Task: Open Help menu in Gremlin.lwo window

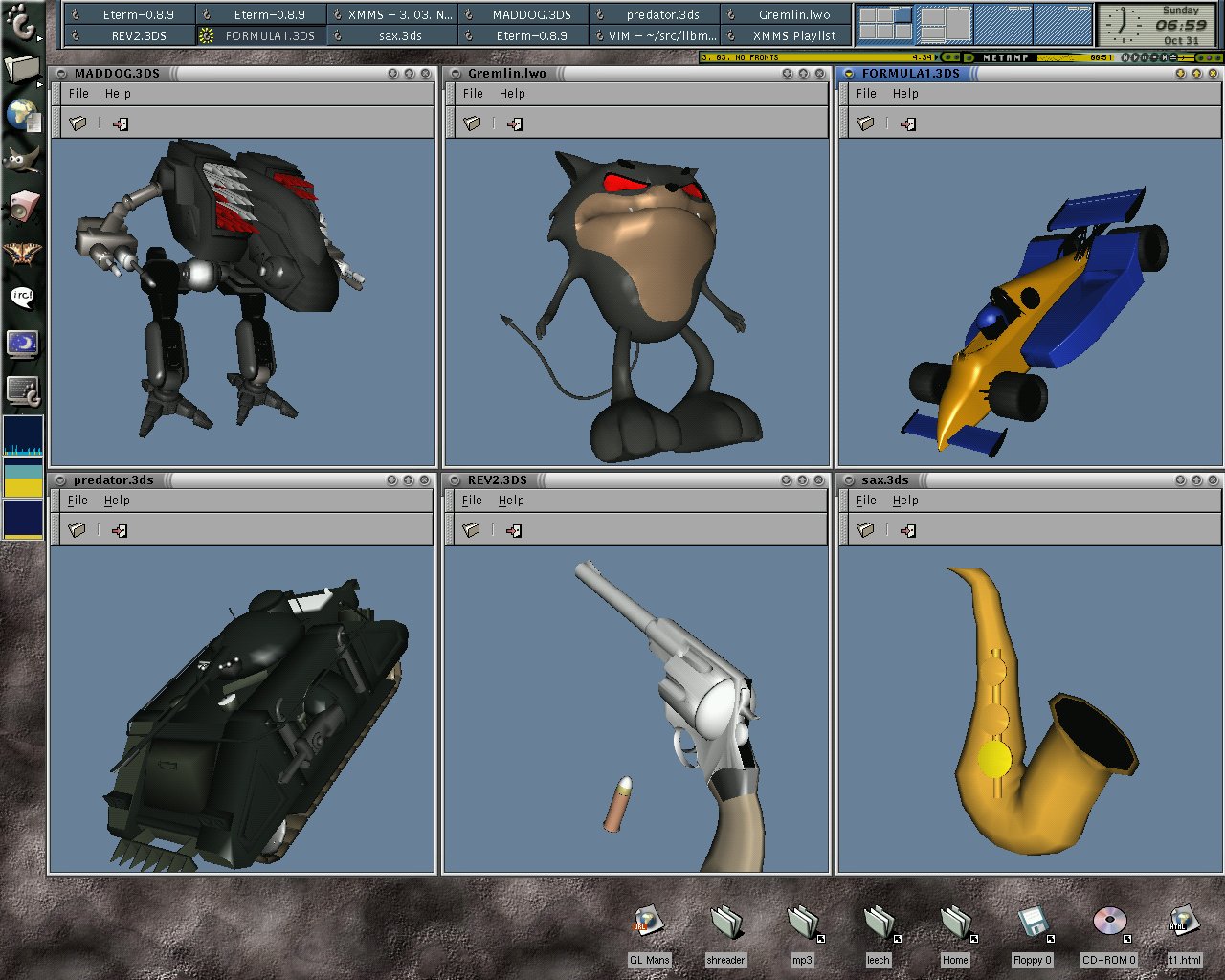Action: click(512, 94)
